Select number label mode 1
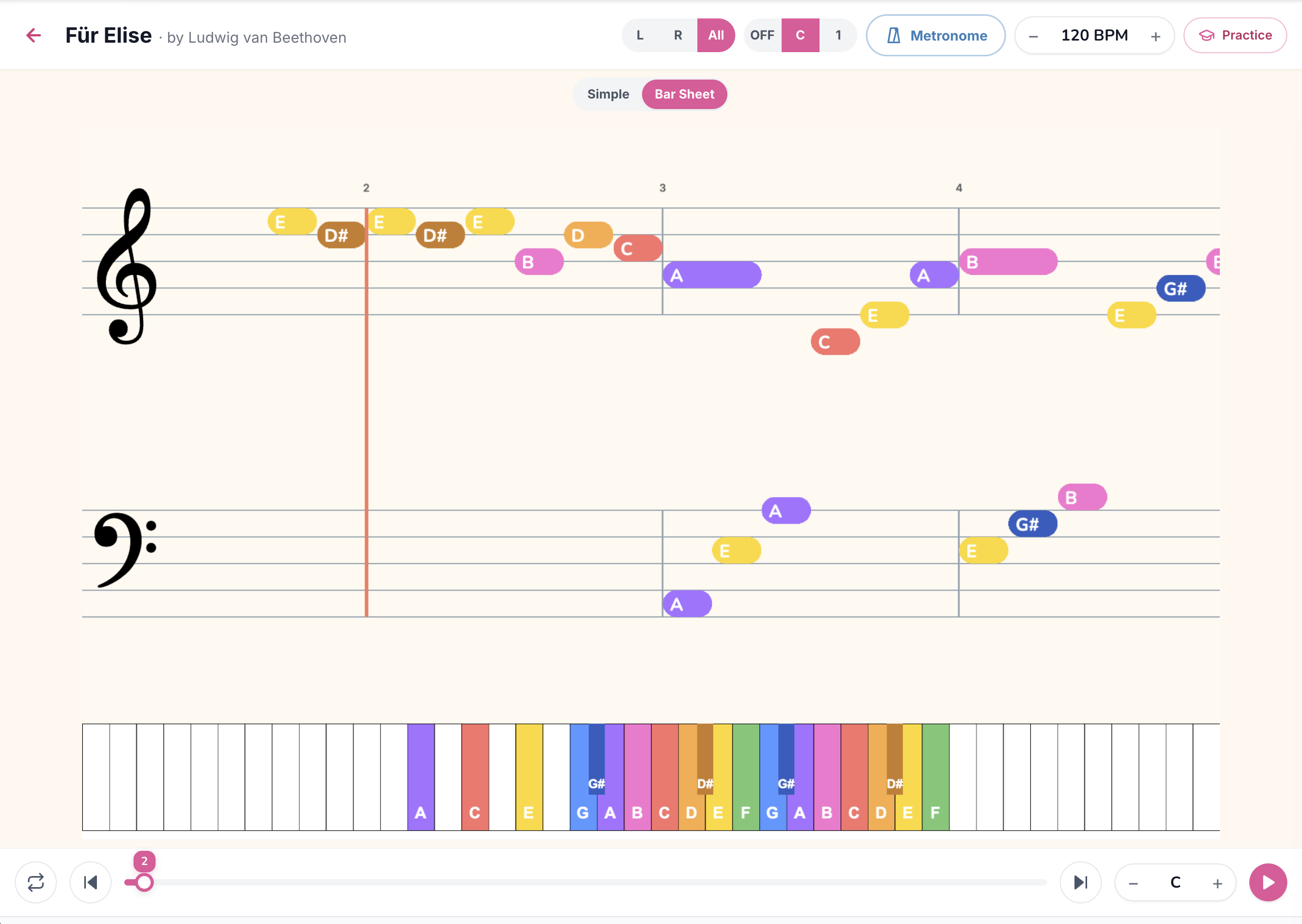The image size is (1302, 924). click(838, 35)
